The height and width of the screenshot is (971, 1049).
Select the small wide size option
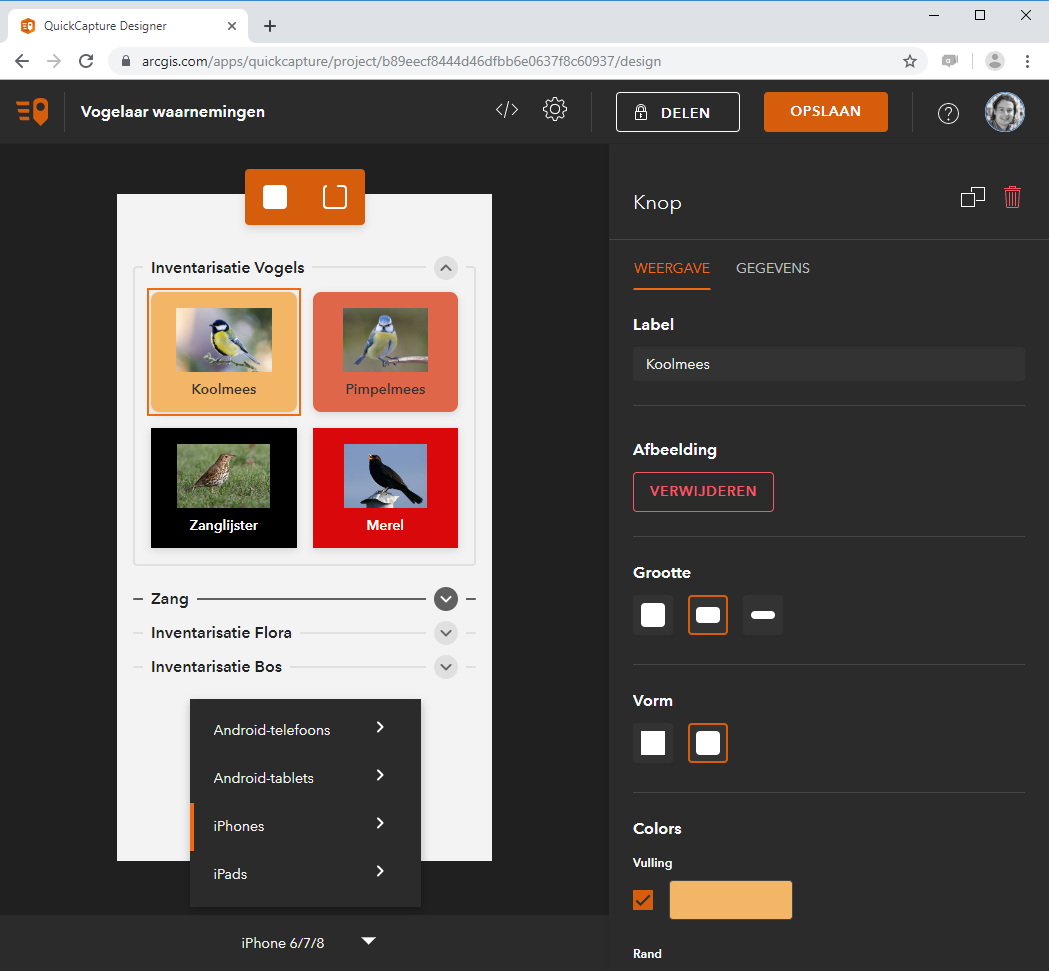[763, 615]
